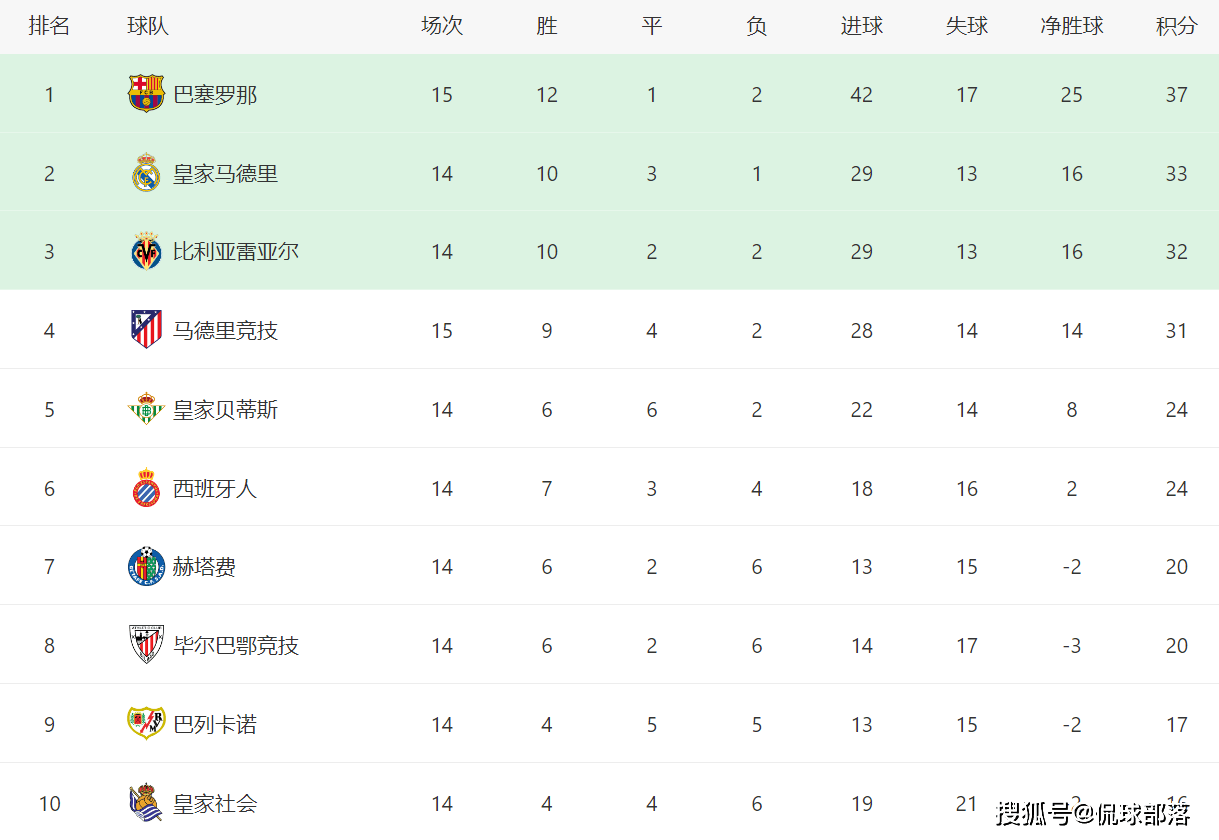Click the Real Betis green crest
Screen dimensions: 1219x840
coord(146,409)
